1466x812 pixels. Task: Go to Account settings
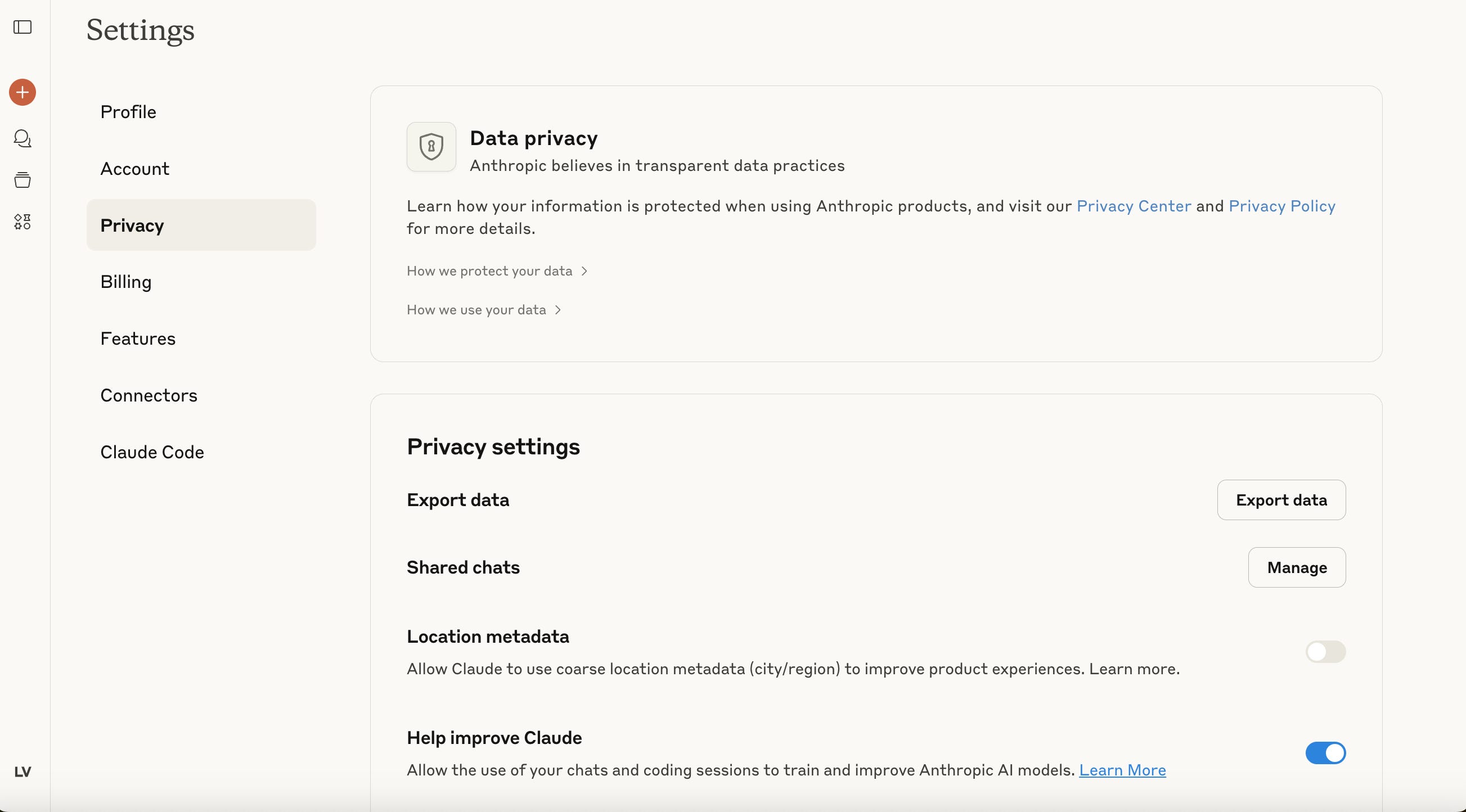(x=201, y=169)
